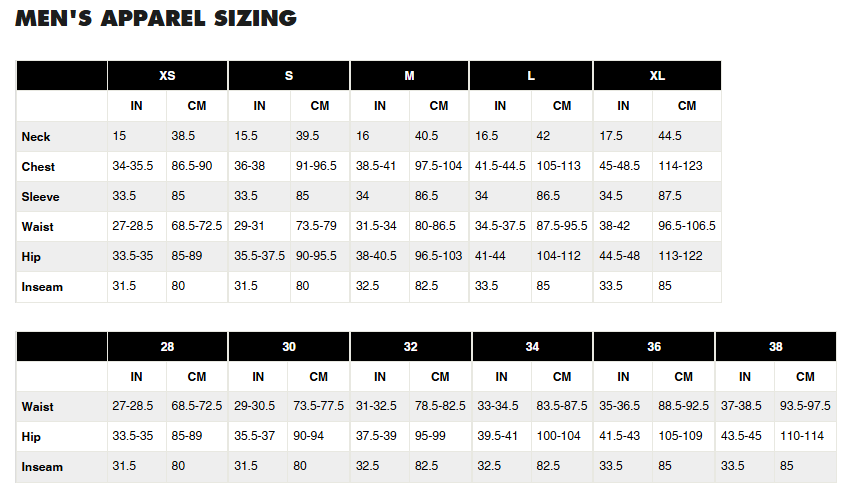Click the Men's Apparel Sizing heading

tap(155, 18)
